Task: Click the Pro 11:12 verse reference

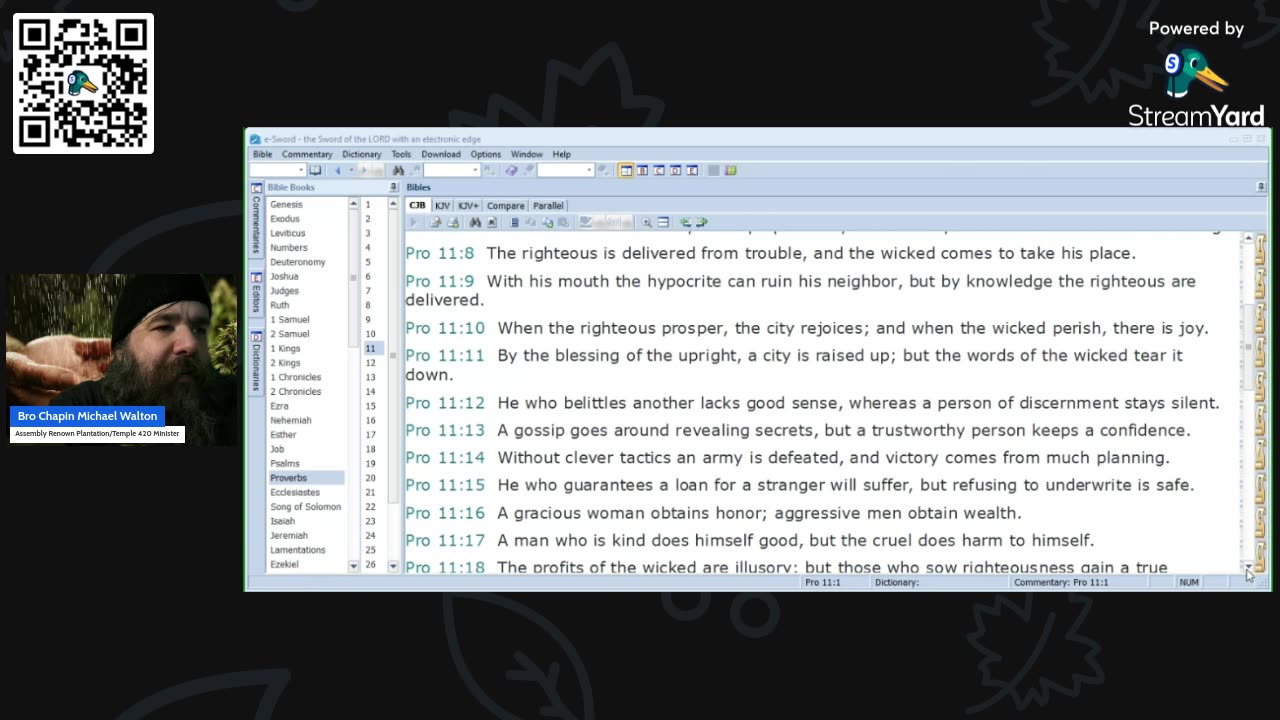Action: (x=445, y=403)
